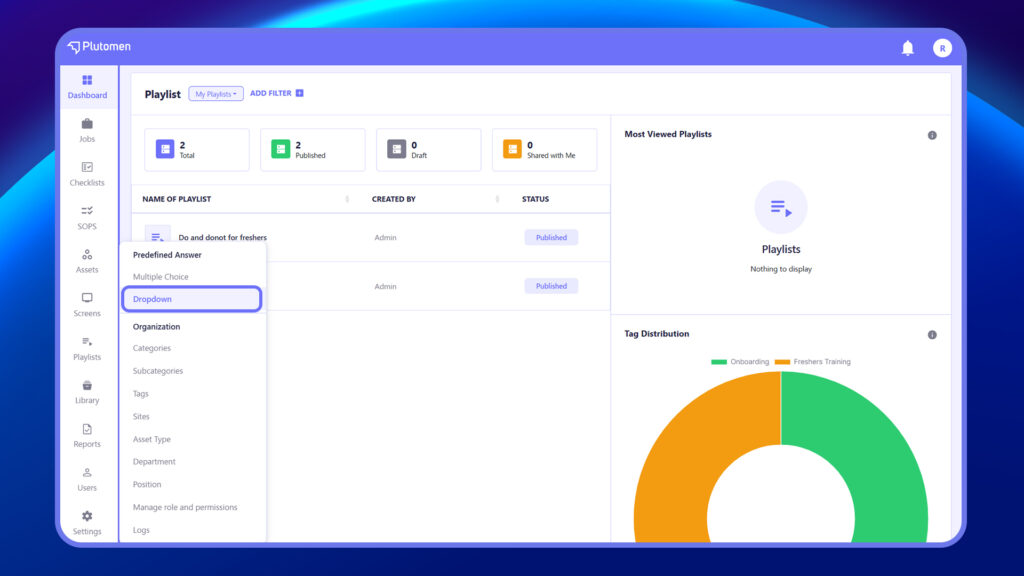Click the Organization section heading

point(156,327)
